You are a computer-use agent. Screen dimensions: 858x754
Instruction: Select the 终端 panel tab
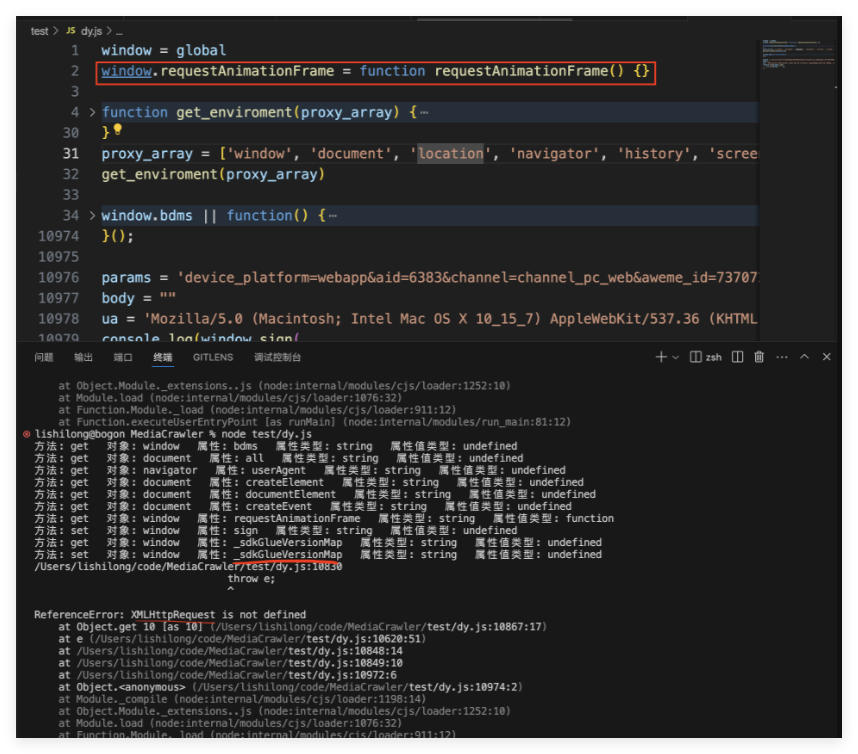(x=163, y=357)
